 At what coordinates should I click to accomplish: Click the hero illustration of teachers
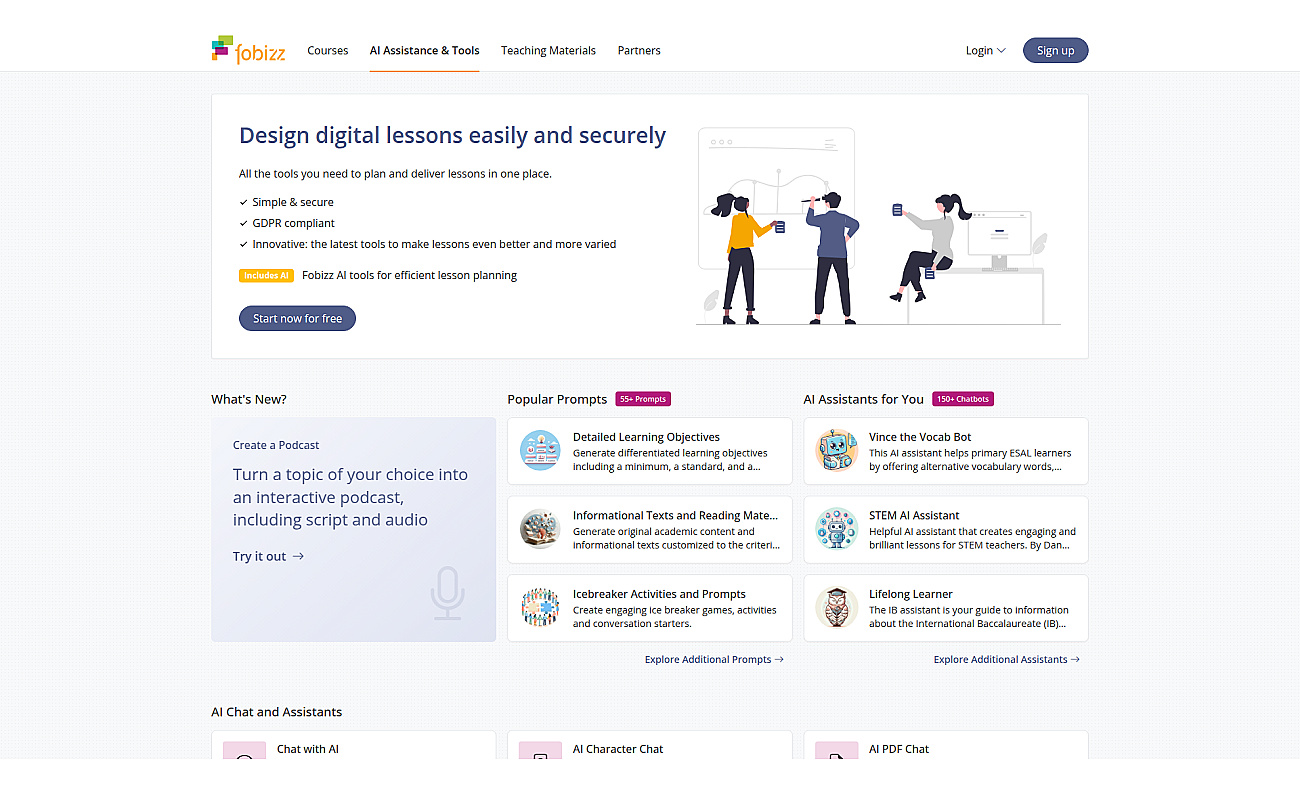[877, 226]
